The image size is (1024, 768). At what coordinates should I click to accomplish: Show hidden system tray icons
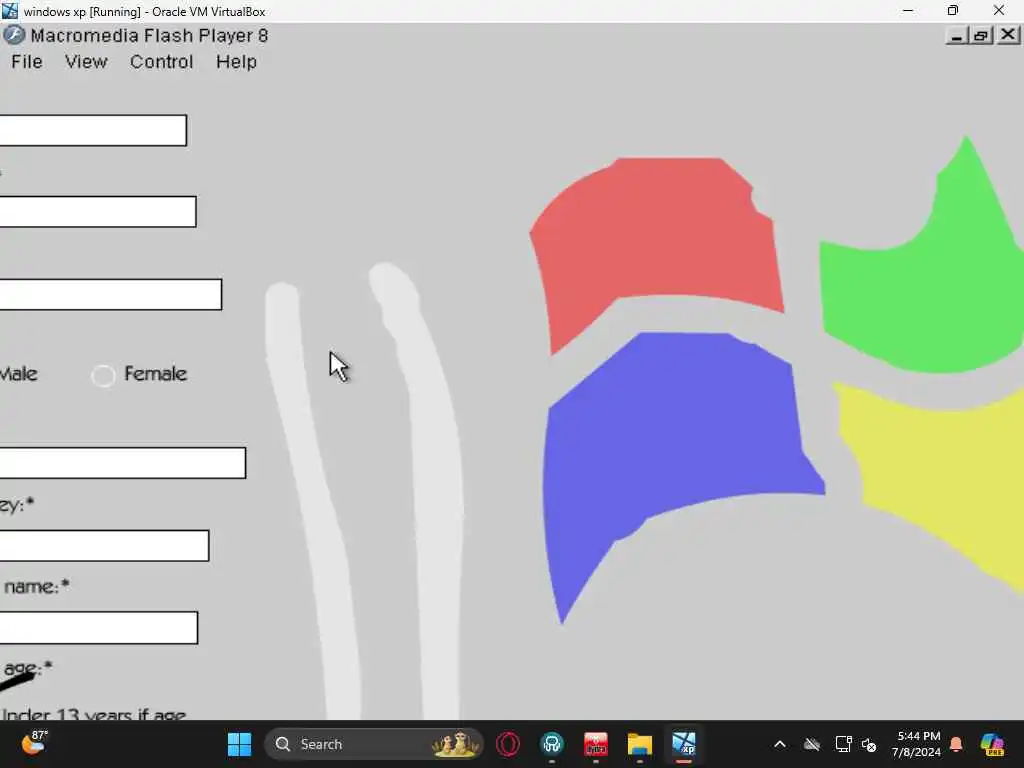click(780, 744)
